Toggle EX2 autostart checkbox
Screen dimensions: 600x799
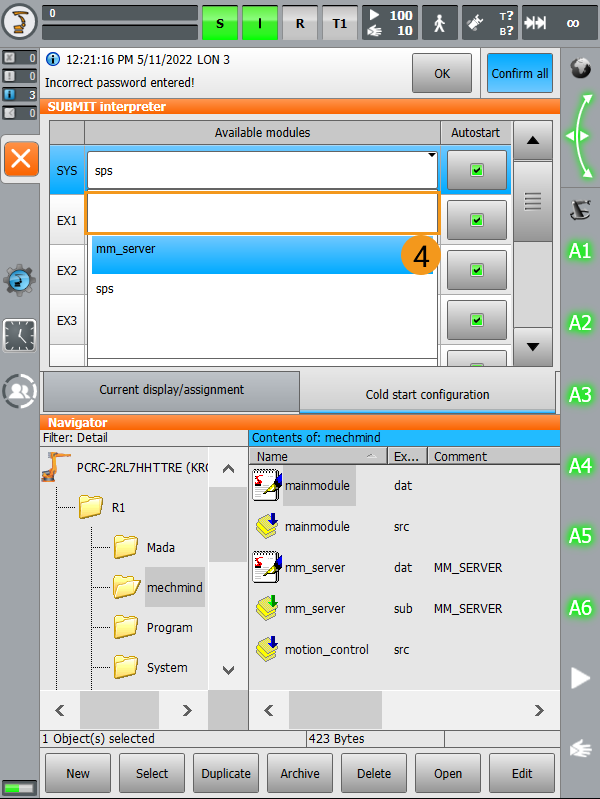(x=477, y=270)
